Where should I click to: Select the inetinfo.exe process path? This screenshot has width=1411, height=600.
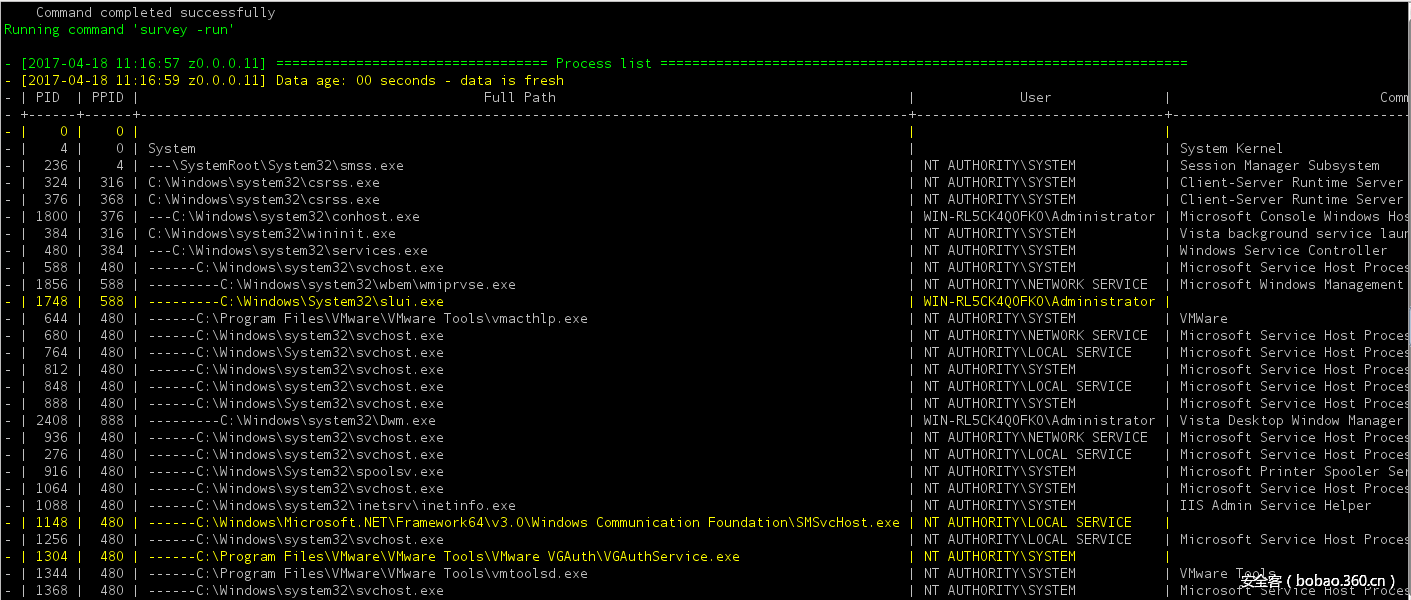tap(332, 505)
